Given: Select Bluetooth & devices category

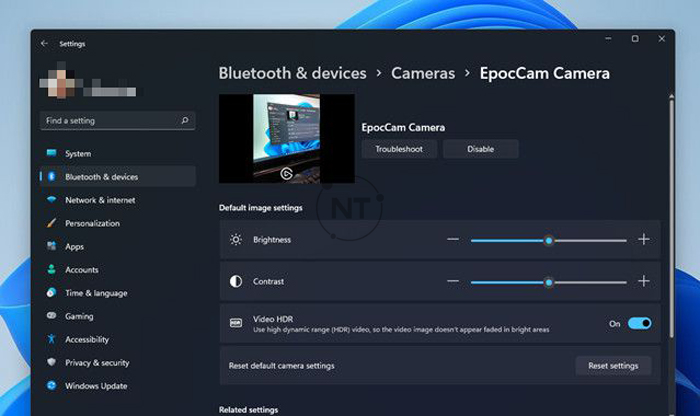Looking at the screenshot, I should 118,177.
